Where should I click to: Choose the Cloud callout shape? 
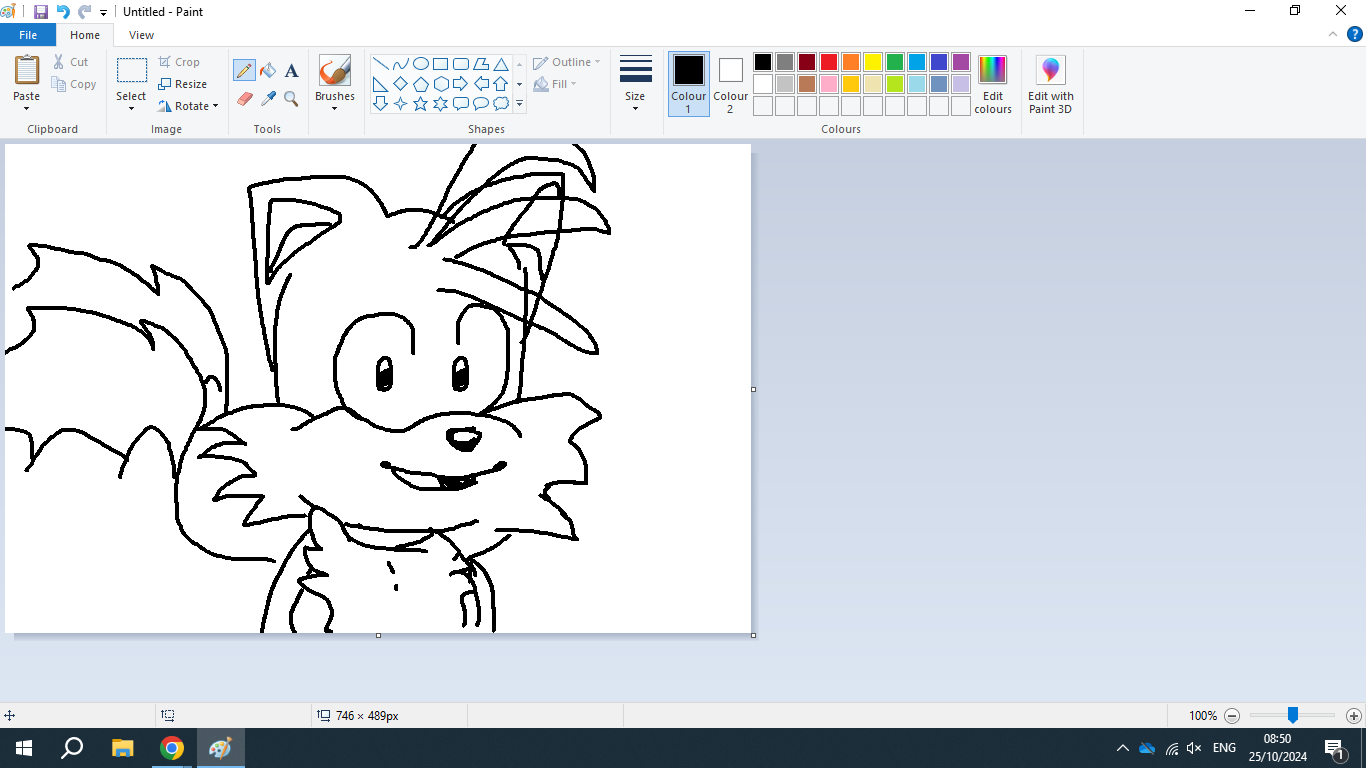[x=501, y=103]
